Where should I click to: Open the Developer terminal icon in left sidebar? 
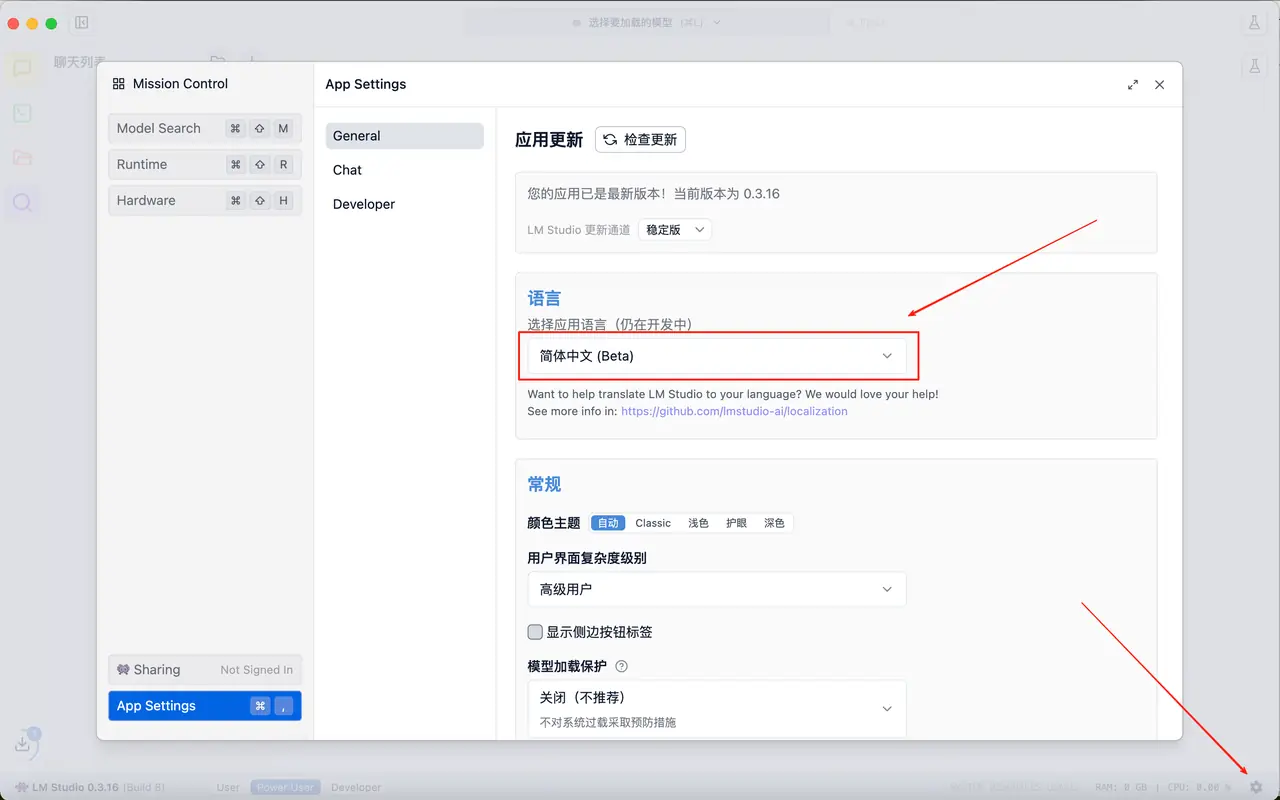click(22, 113)
